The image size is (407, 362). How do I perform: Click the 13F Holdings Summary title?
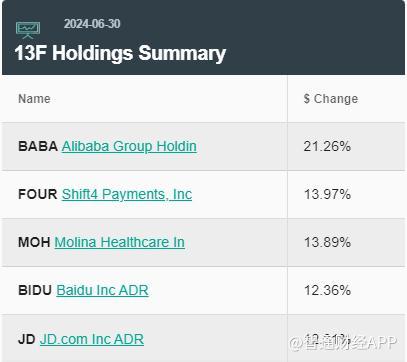120,53
